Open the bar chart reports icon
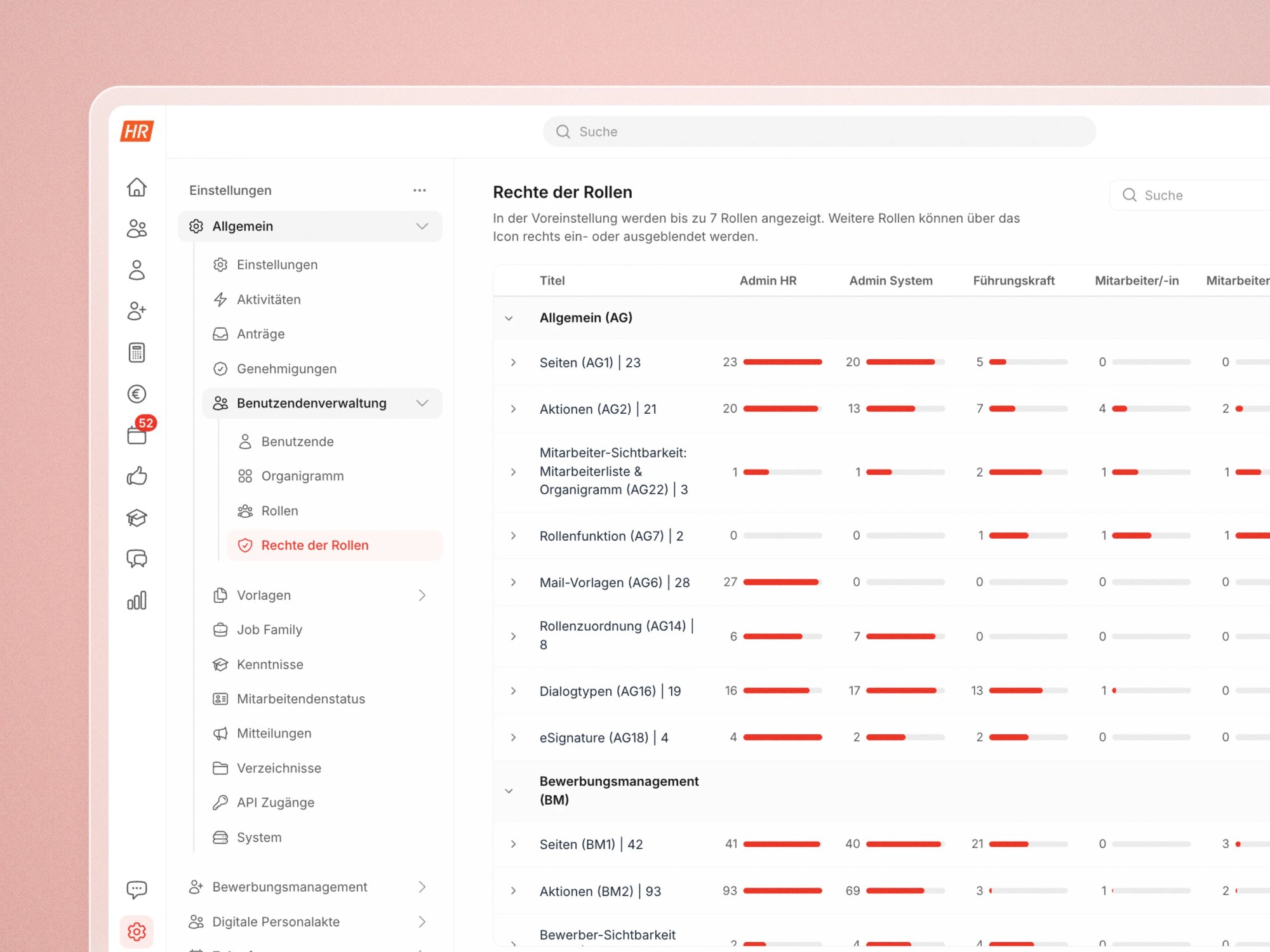 (x=137, y=600)
